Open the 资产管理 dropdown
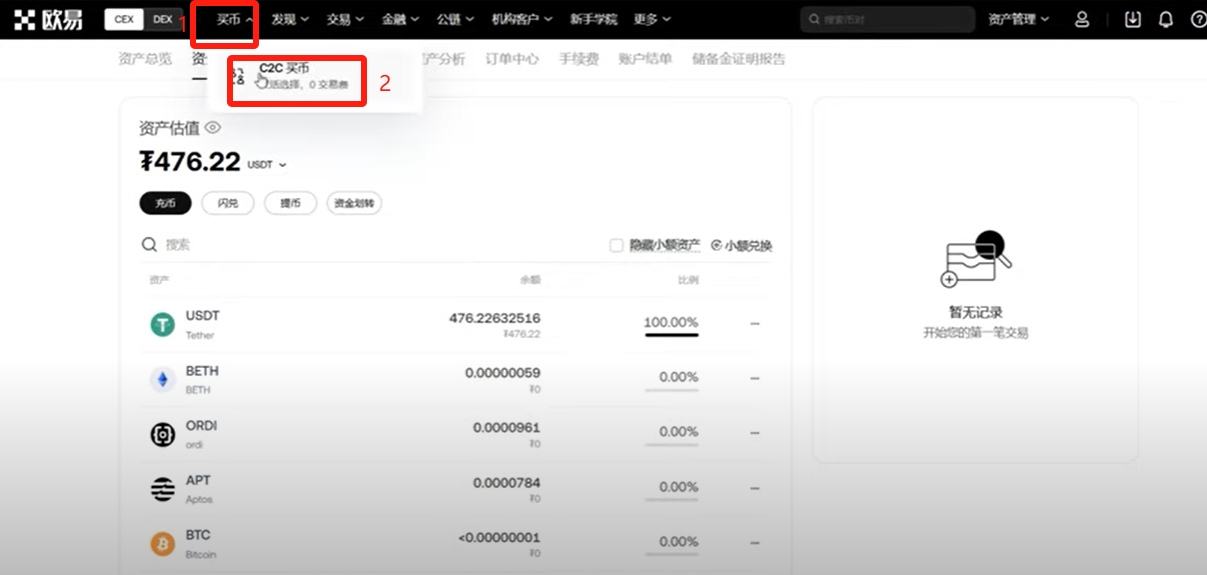This screenshot has width=1207, height=575. 1018,19
